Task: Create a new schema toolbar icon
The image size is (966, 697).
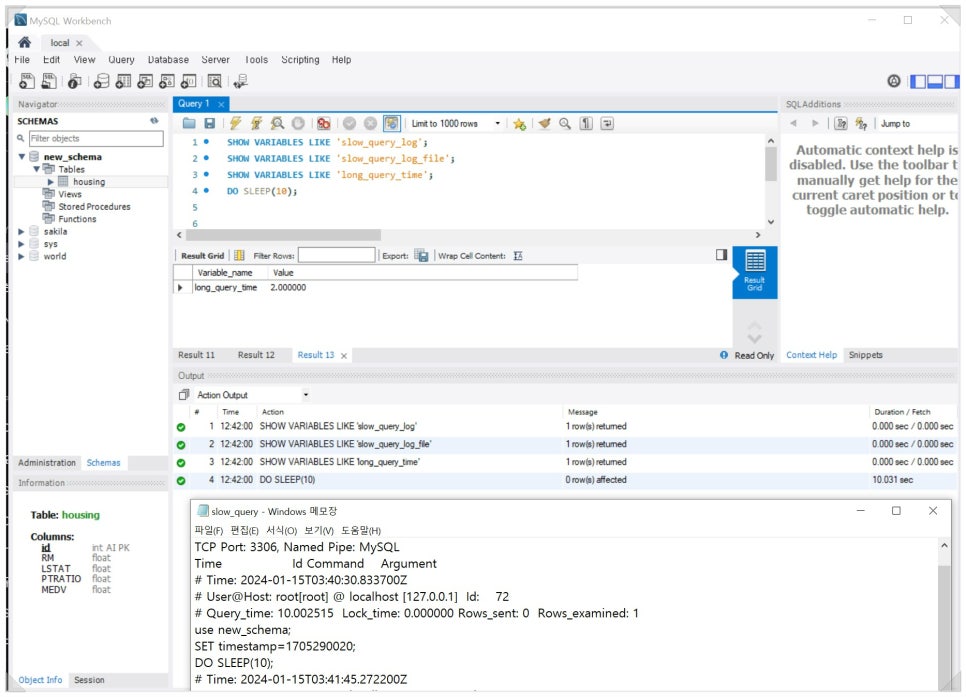Action: [102, 81]
